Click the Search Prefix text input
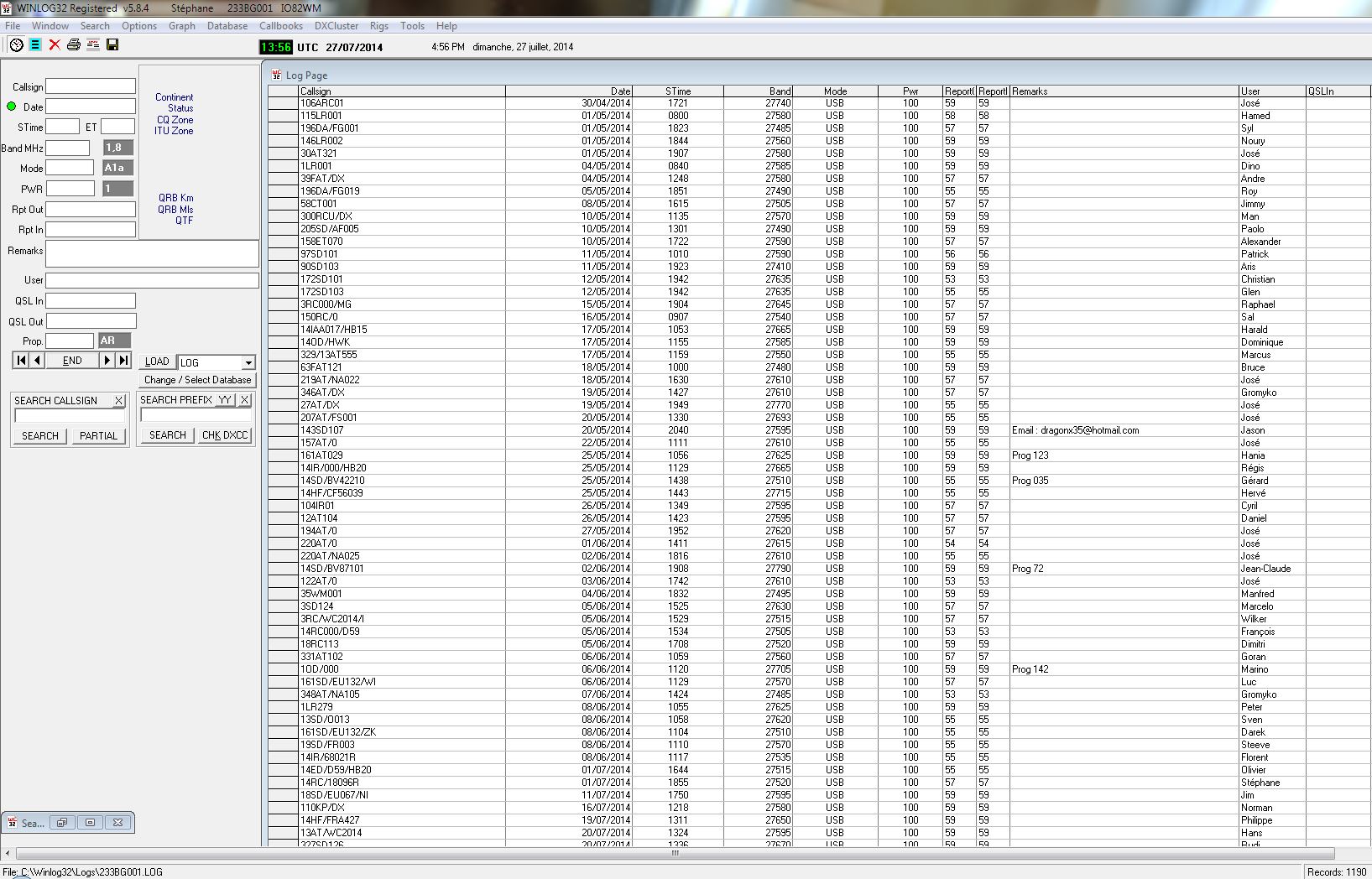 [196, 415]
